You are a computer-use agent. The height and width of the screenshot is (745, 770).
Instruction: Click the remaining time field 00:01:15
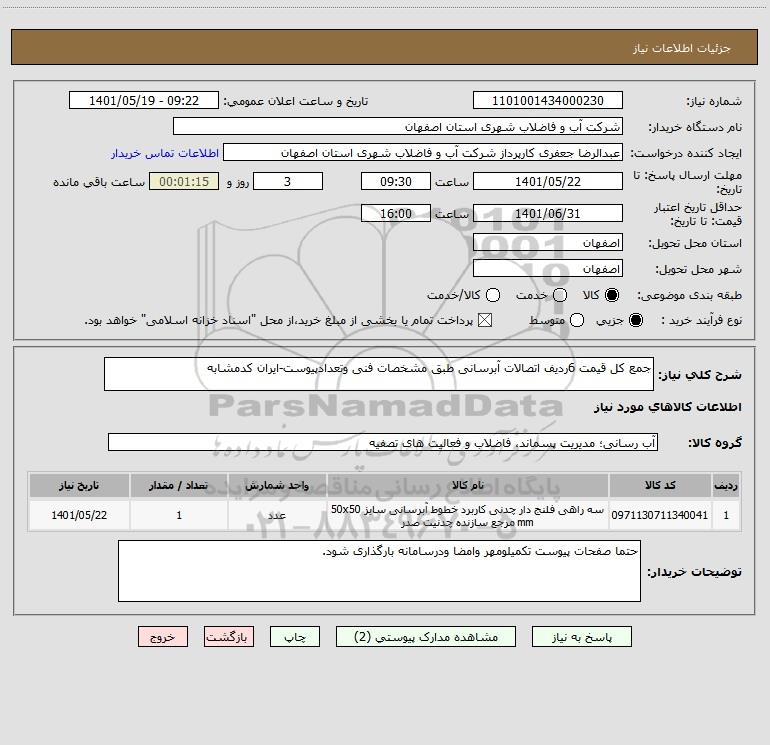pyautogui.click(x=184, y=181)
